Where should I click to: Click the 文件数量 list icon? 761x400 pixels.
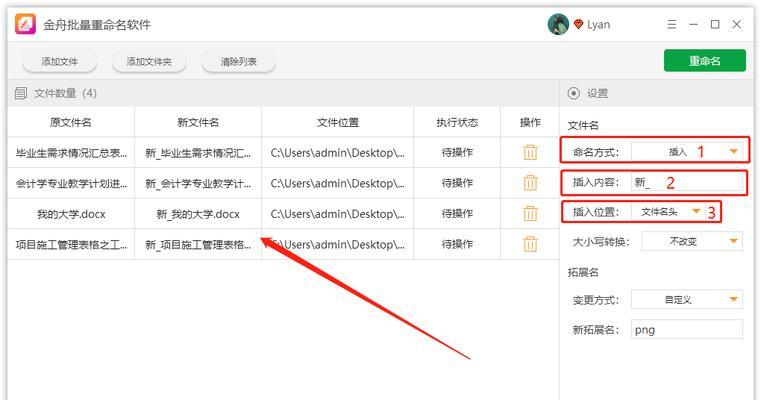(x=20, y=93)
